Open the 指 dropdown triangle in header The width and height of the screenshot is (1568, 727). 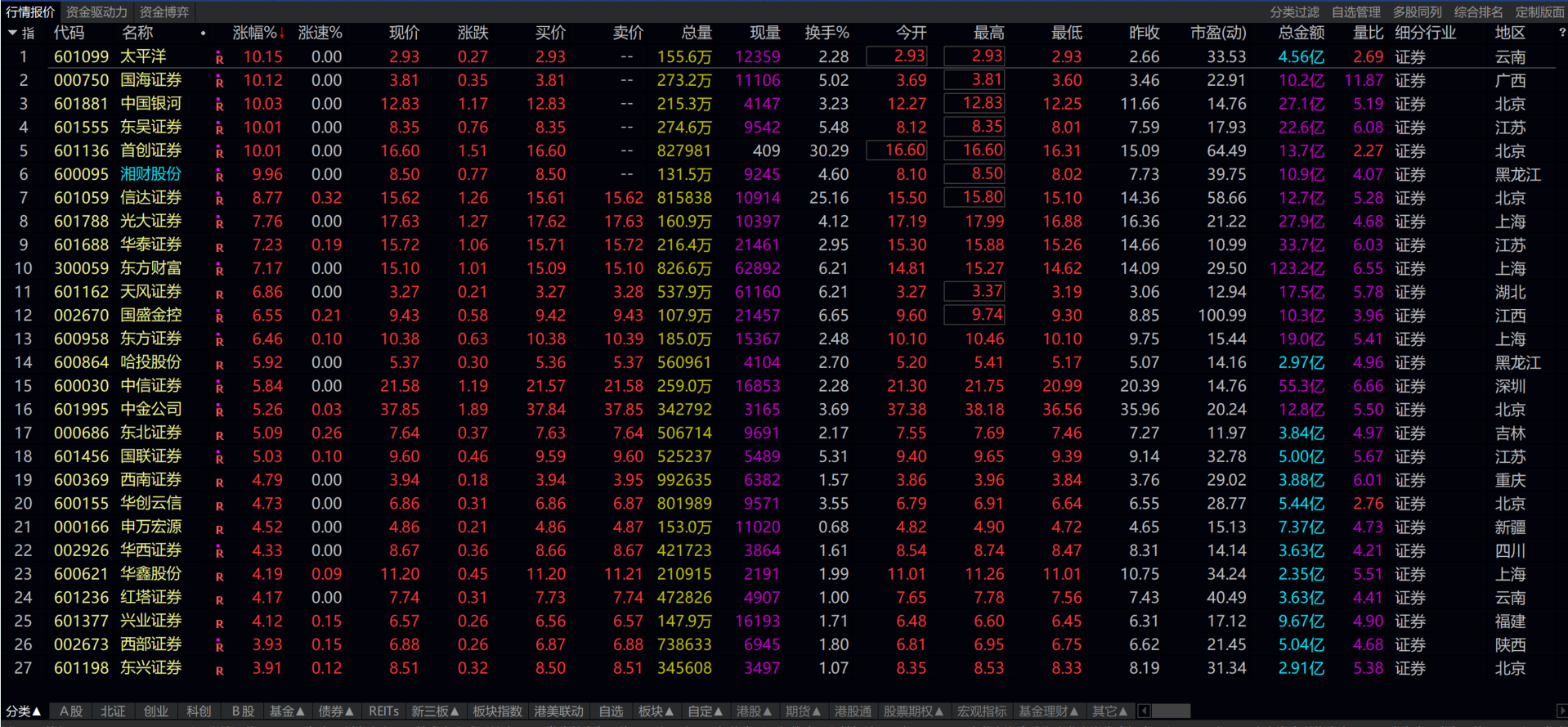coord(12,33)
